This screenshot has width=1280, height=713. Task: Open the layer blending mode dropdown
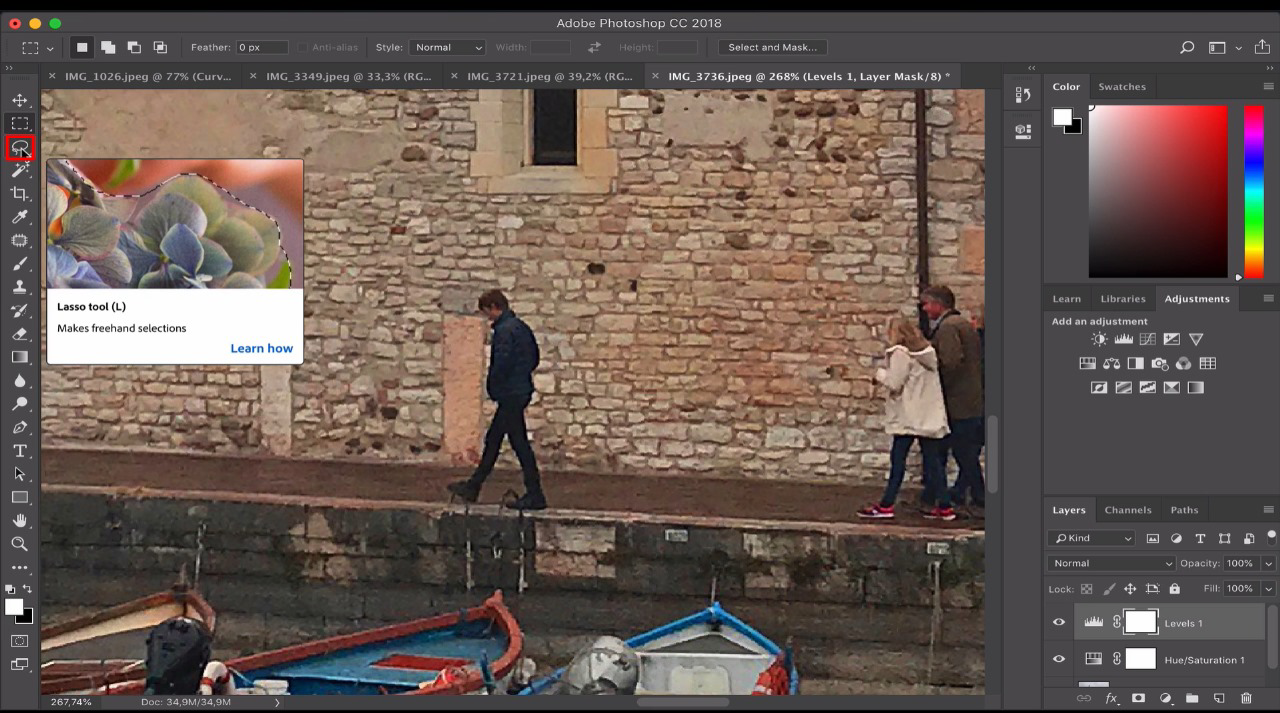coord(1111,563)
